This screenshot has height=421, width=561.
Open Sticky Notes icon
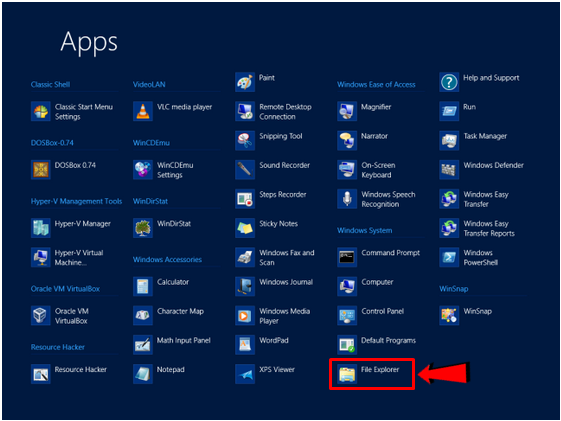(245, 228)
